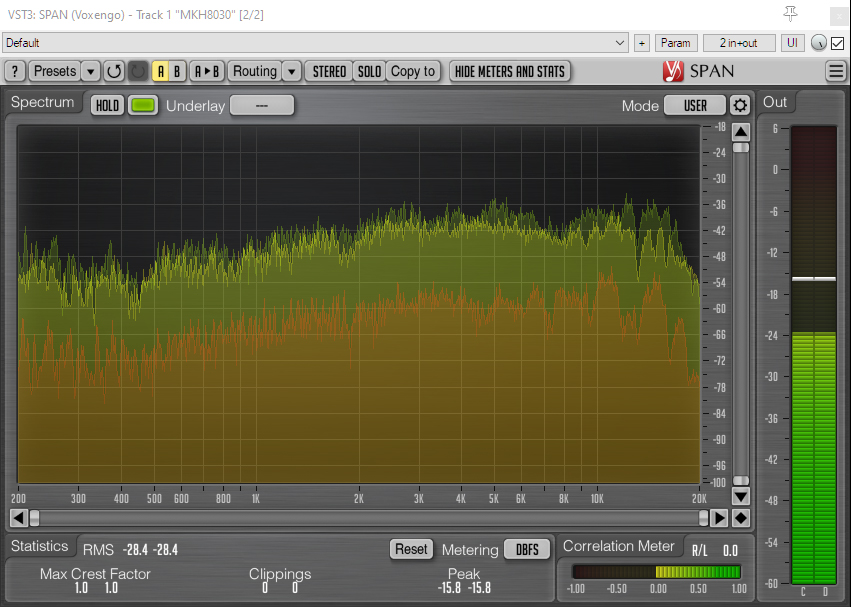This screenshot has height=607, width=851.
Task: Click the undo arrow icon
Action: (114, 71)
